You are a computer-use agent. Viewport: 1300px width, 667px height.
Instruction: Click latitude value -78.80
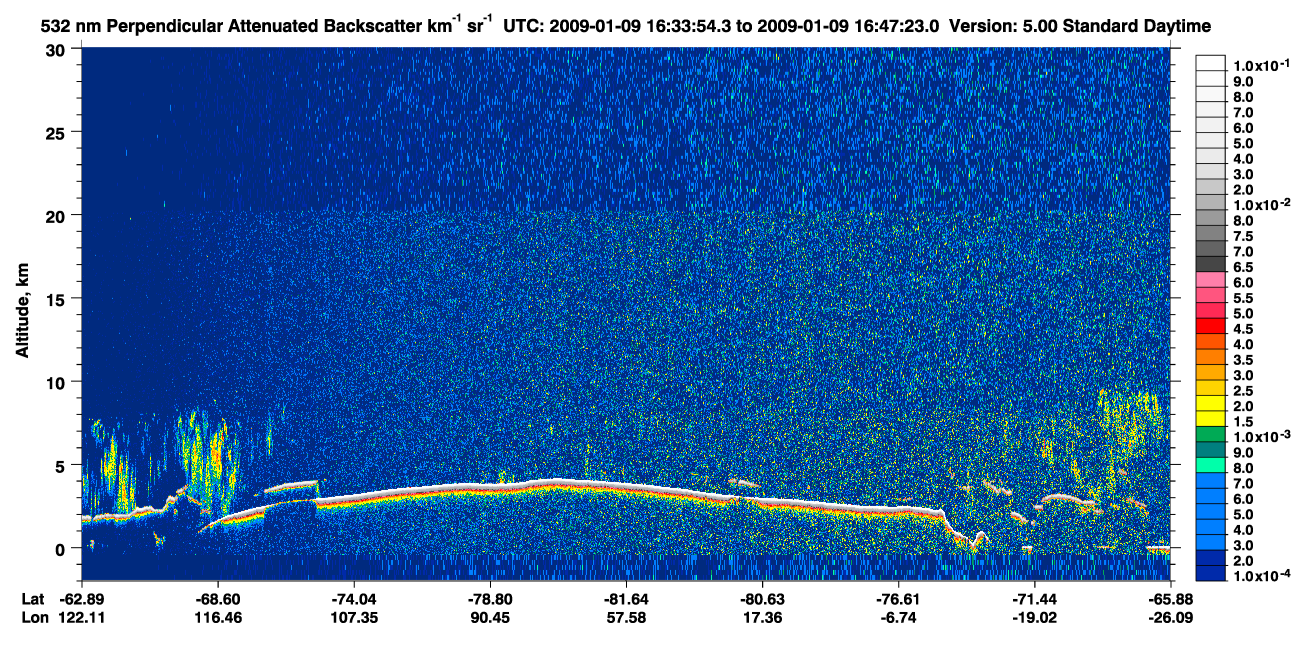pos(490,598)
